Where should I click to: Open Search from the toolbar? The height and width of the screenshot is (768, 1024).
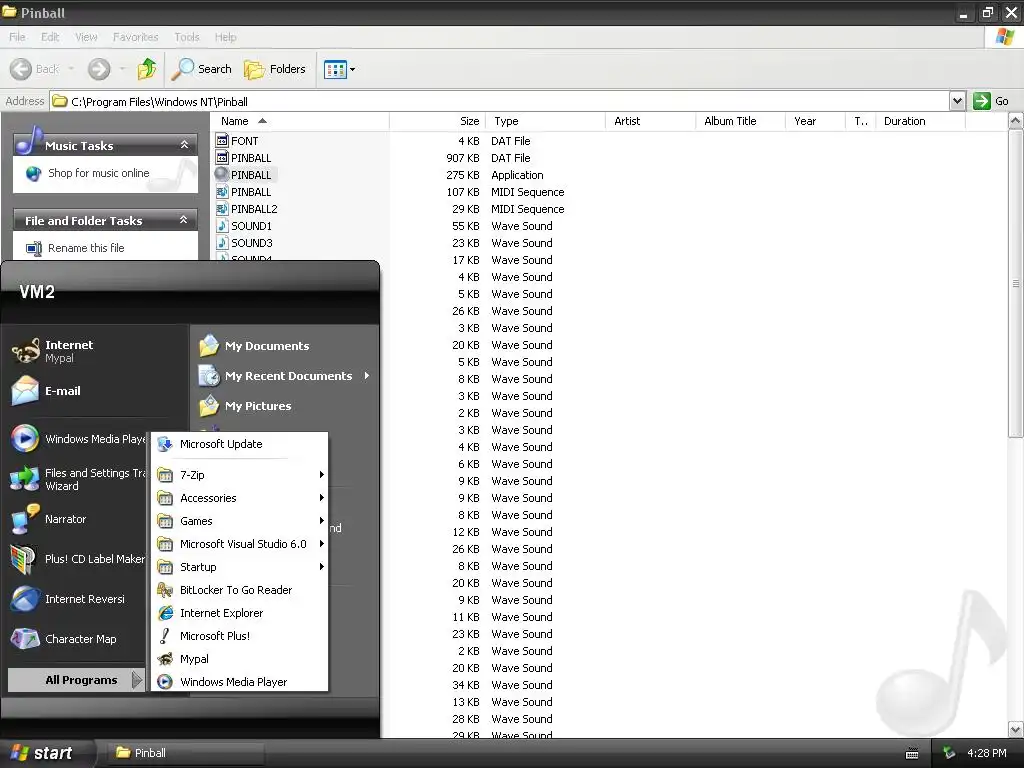201,69
